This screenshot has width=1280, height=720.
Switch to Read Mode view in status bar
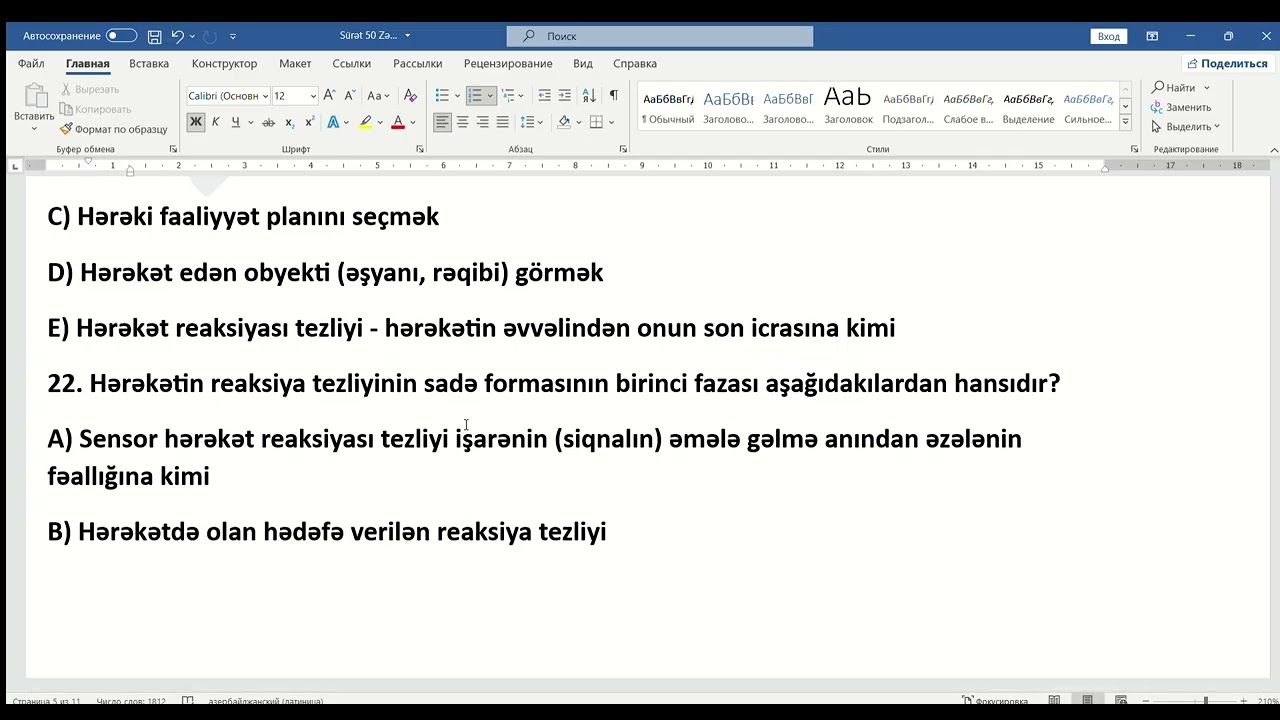1054,700
